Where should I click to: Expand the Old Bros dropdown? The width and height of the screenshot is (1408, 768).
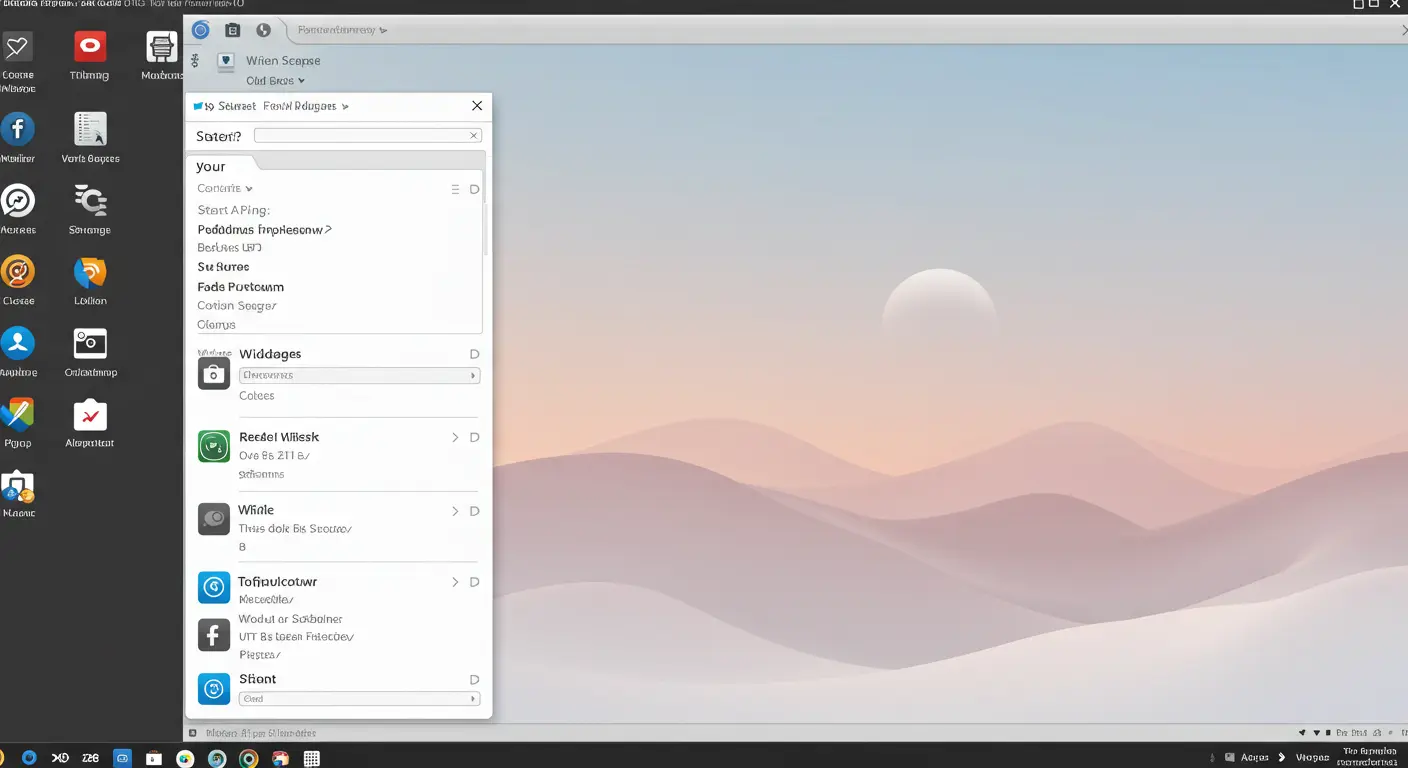pos(275,80)
